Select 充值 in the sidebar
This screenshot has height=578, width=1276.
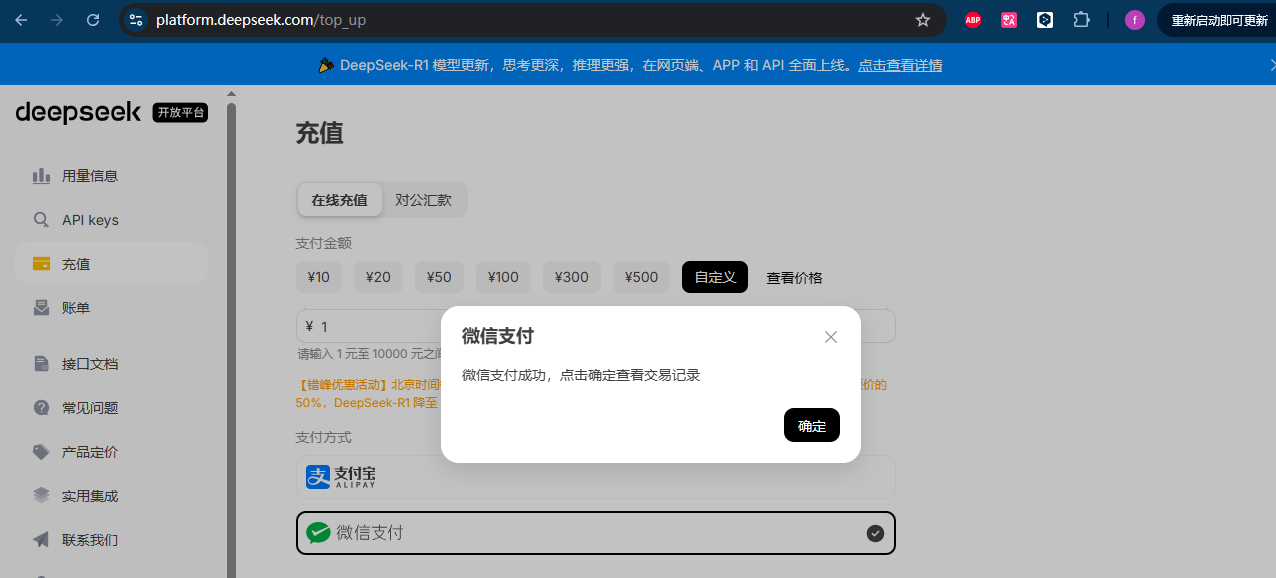111,264
